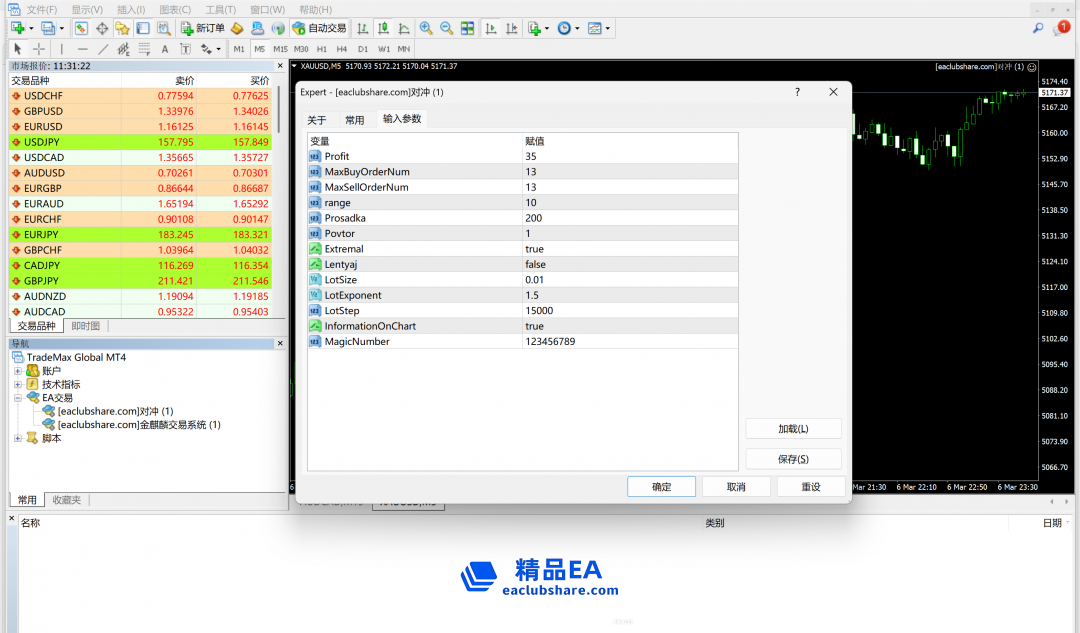Expand the 技术指标 tree node
The height and width of the screenshot is (633, 1080).
pyautogui.click(x=18, y=384)
